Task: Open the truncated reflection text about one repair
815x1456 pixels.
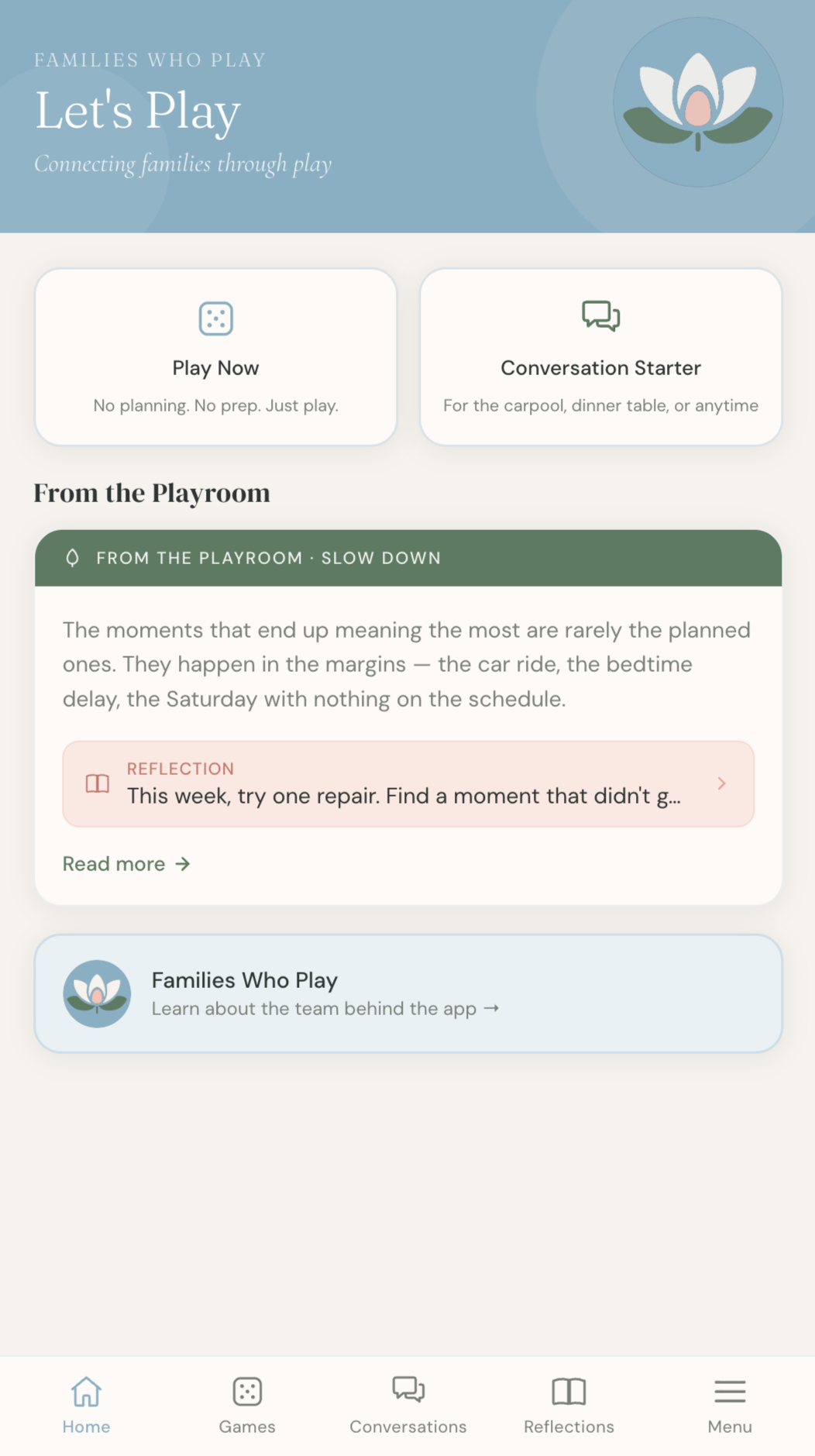Action: (404, 796)
